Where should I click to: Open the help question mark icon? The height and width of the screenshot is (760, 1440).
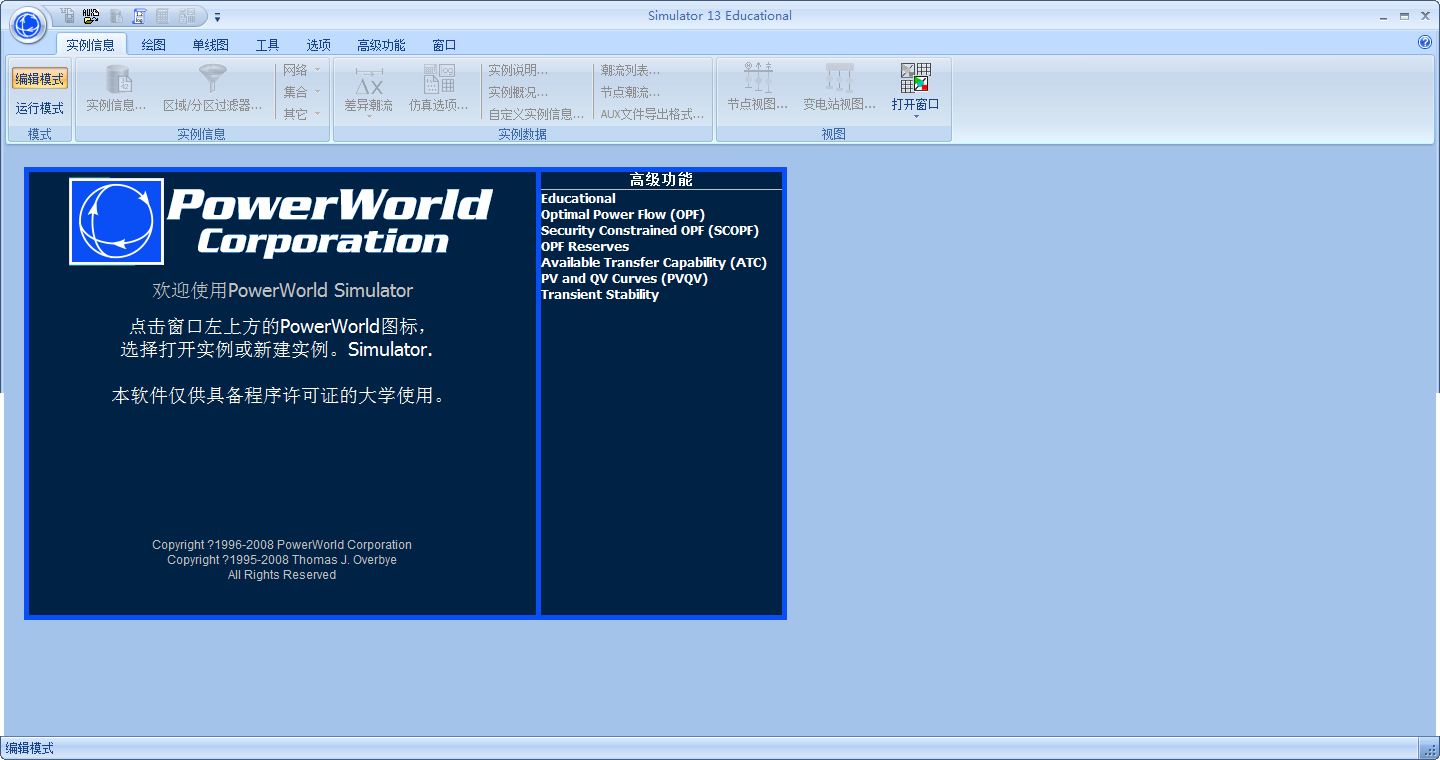pyautogui.click(x=1425, y=42)
